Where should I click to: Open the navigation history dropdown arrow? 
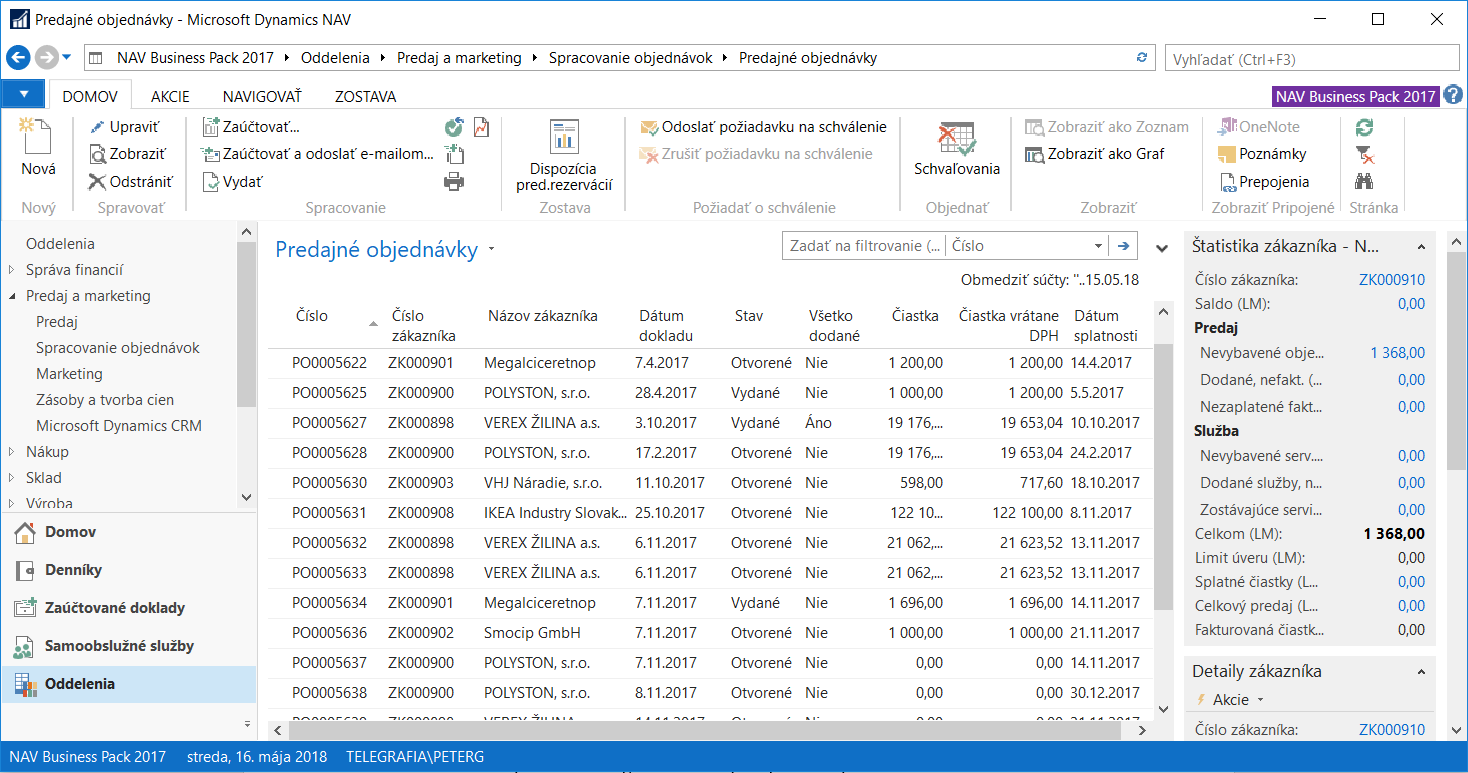(67, 57)
